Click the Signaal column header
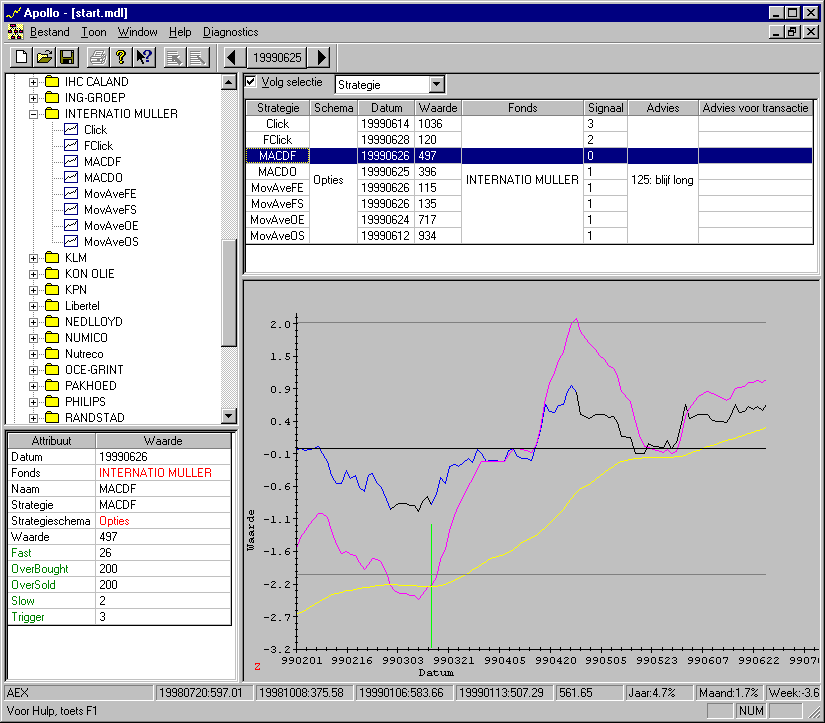Viewport: 825px width, 723px height. tap(605, 108)
